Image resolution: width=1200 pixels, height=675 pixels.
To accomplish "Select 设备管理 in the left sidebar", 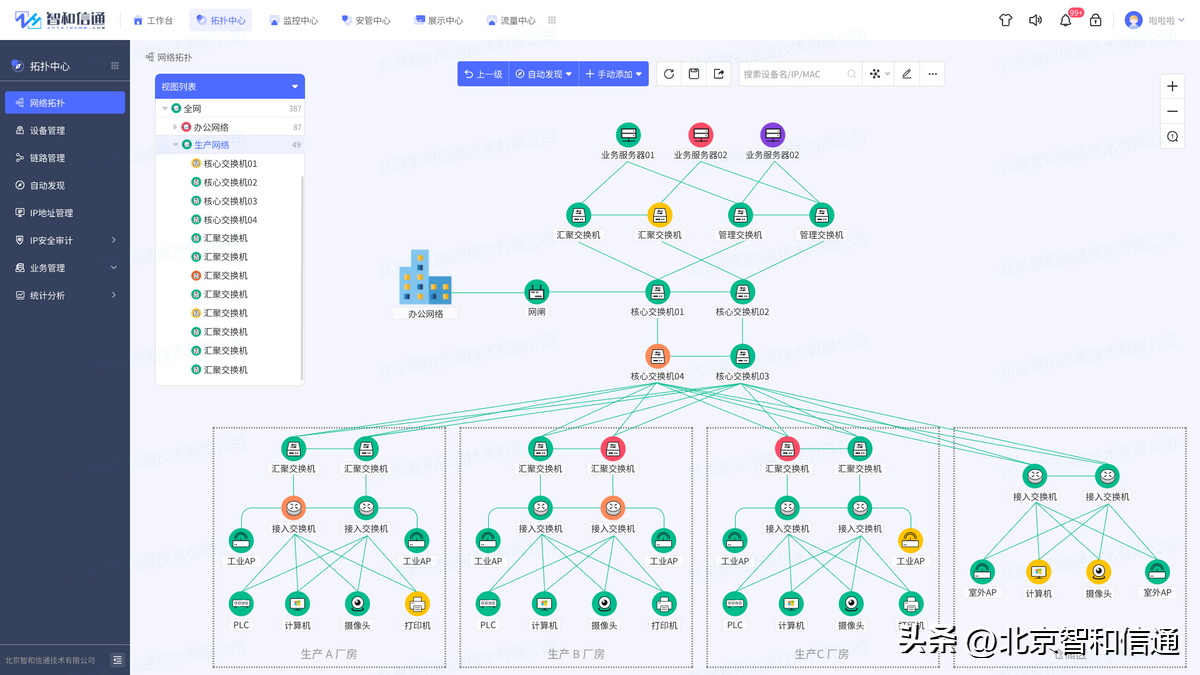I will (63, 129).
